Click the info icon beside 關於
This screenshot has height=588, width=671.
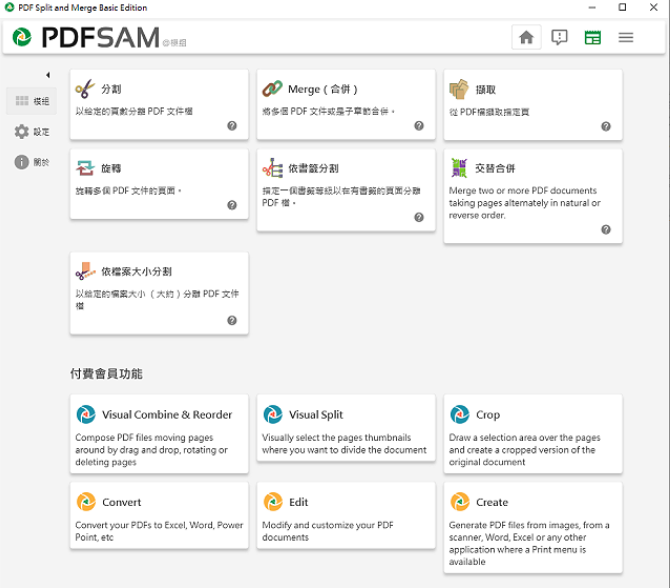[21, 162]
